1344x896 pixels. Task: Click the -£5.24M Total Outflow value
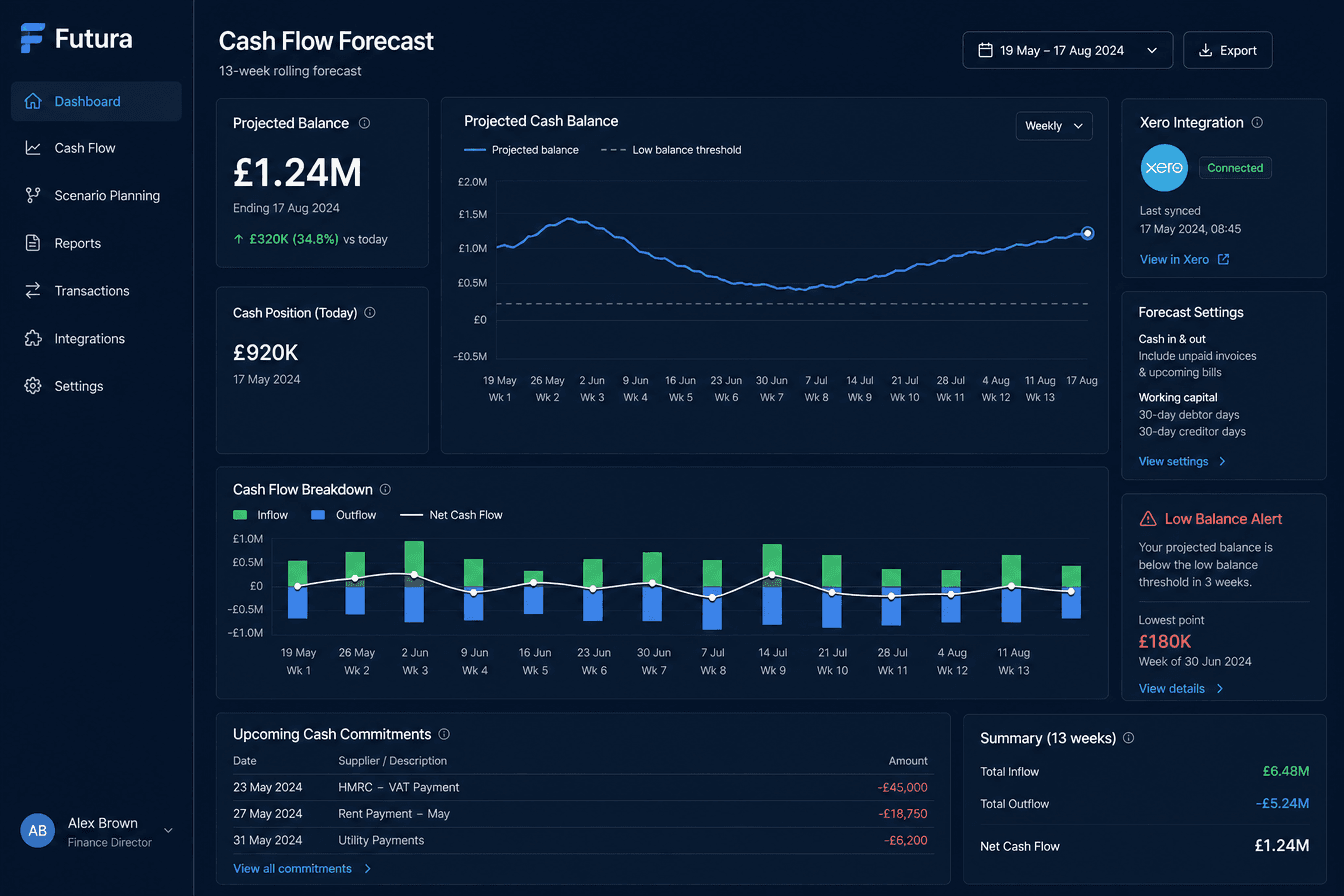[x=1282, y=803]
